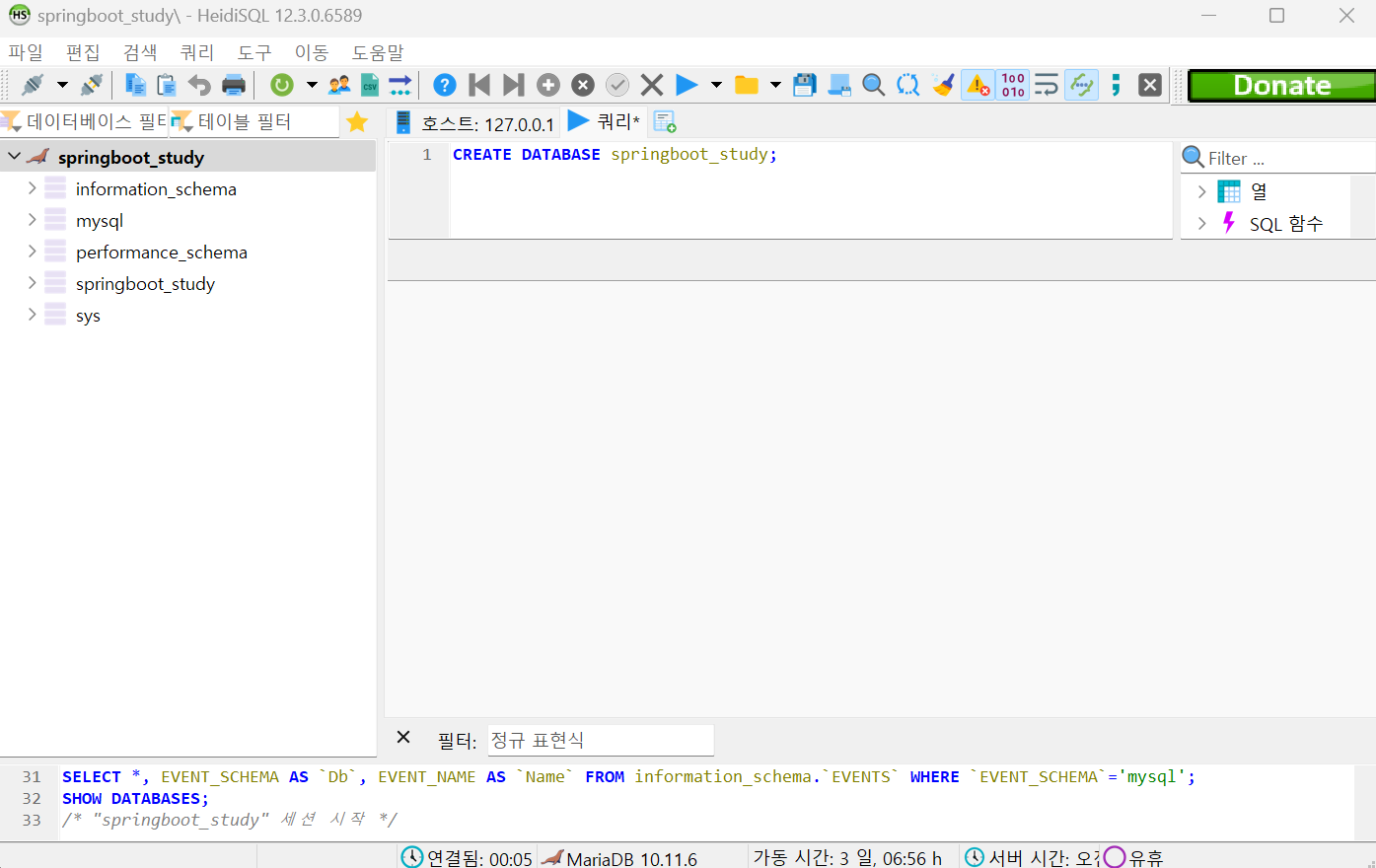Click the undo arrow icon
Screen dimensions: 1376x868
click(x=199, y=85)
